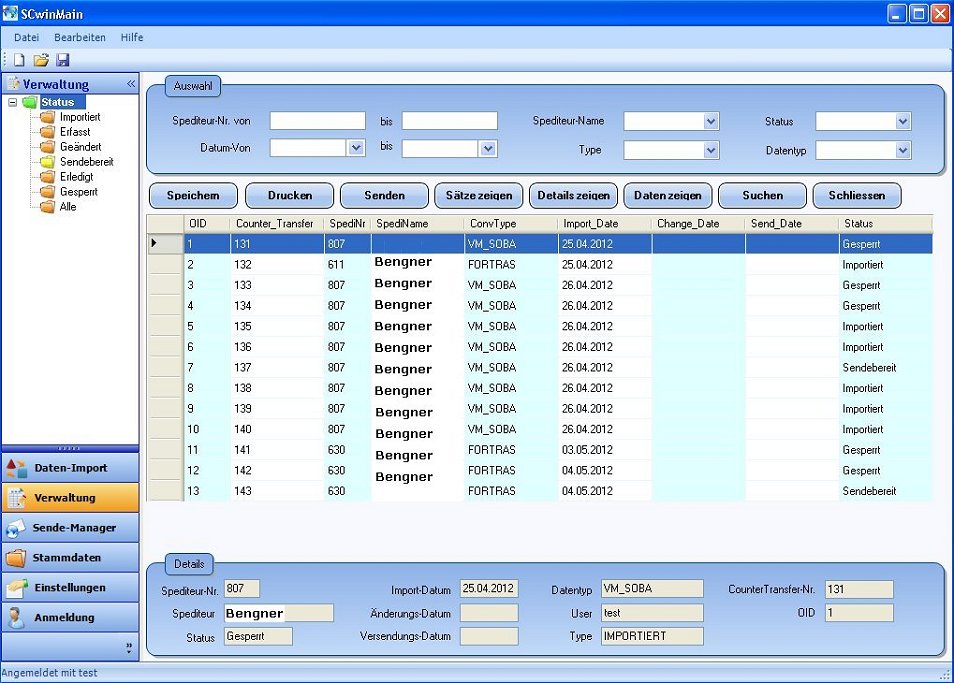Click the Gesperrt folder icon in tree
This screenshot has height=683, width=954.
[x=47, y=192]
